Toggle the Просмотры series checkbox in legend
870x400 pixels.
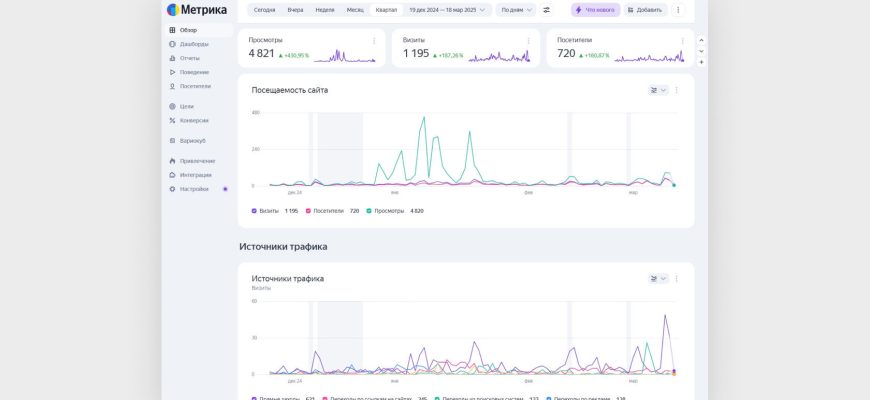click(x=369, y=211)
